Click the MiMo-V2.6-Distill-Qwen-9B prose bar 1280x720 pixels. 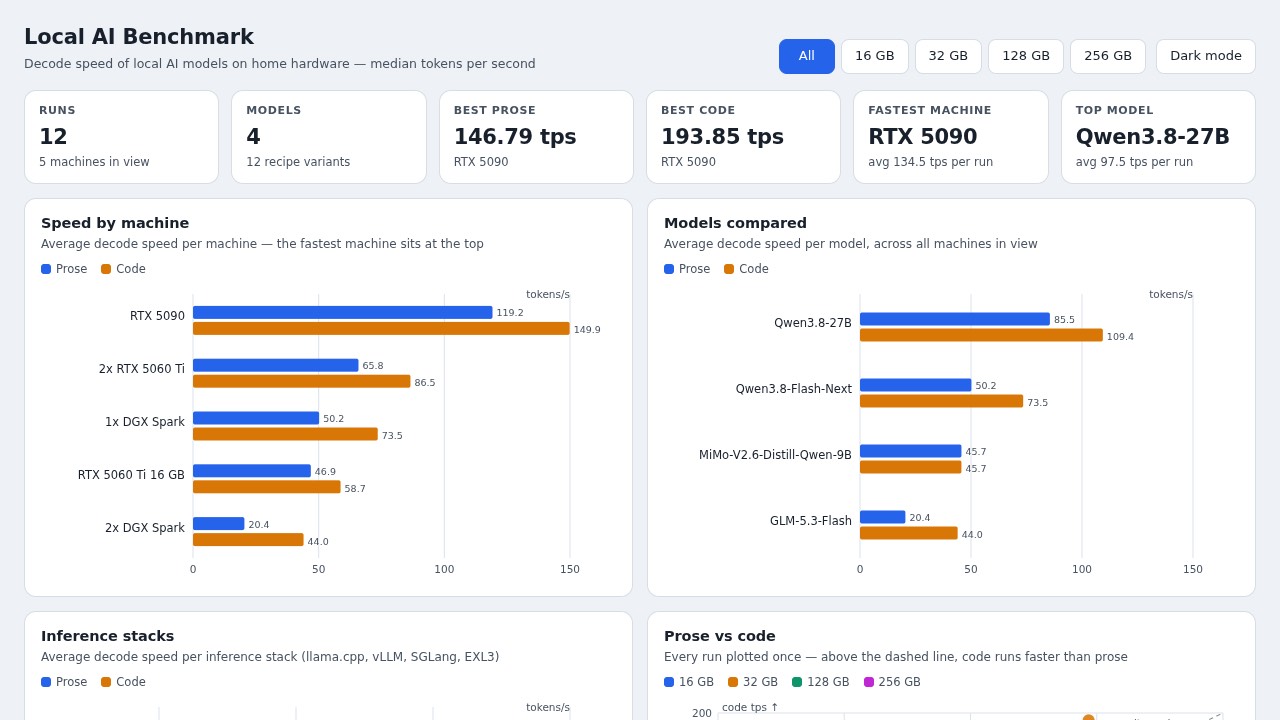(x=911, y=451)
